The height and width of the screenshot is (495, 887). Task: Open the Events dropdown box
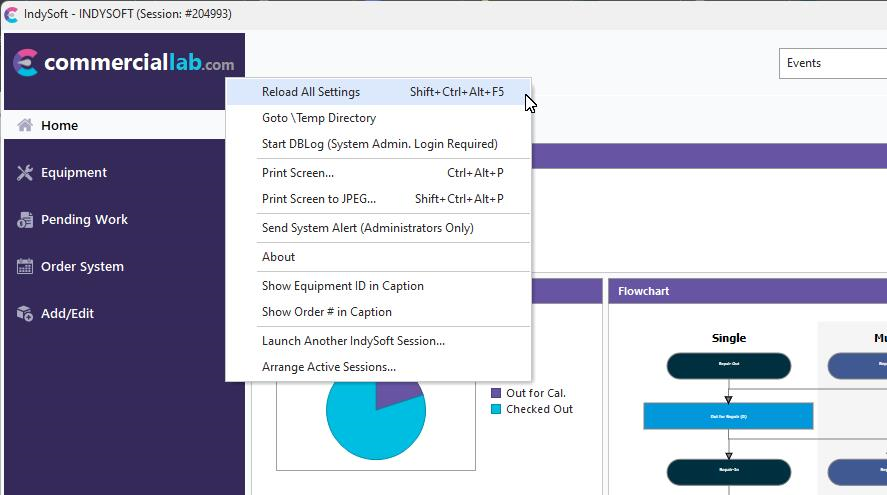[832, 63]
